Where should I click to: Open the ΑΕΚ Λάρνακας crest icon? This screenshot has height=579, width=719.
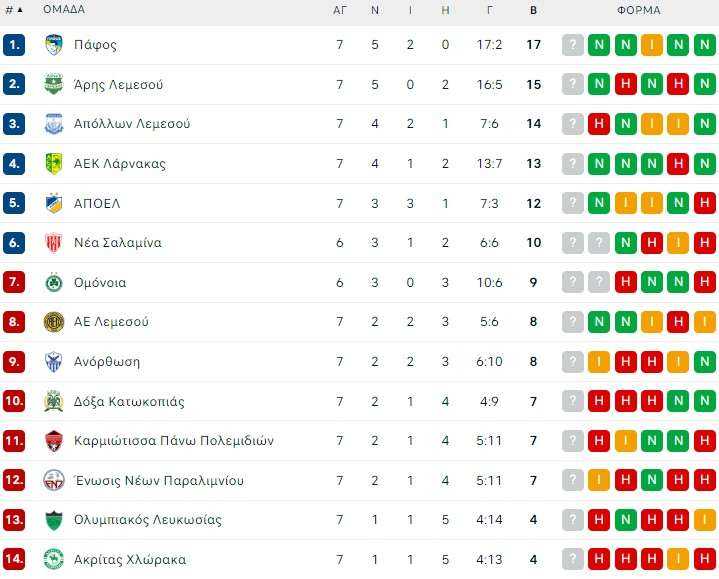(x=54, y=164)
